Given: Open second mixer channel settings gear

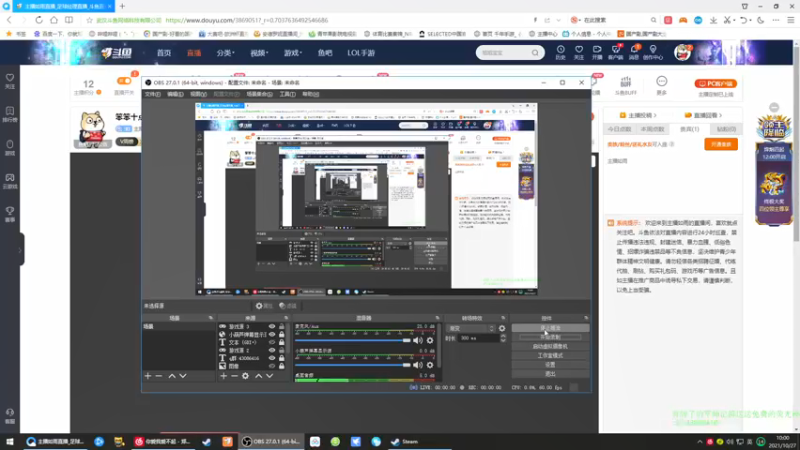Looking at the screenshot, I should pyautogui.click(x=430, y=365).
